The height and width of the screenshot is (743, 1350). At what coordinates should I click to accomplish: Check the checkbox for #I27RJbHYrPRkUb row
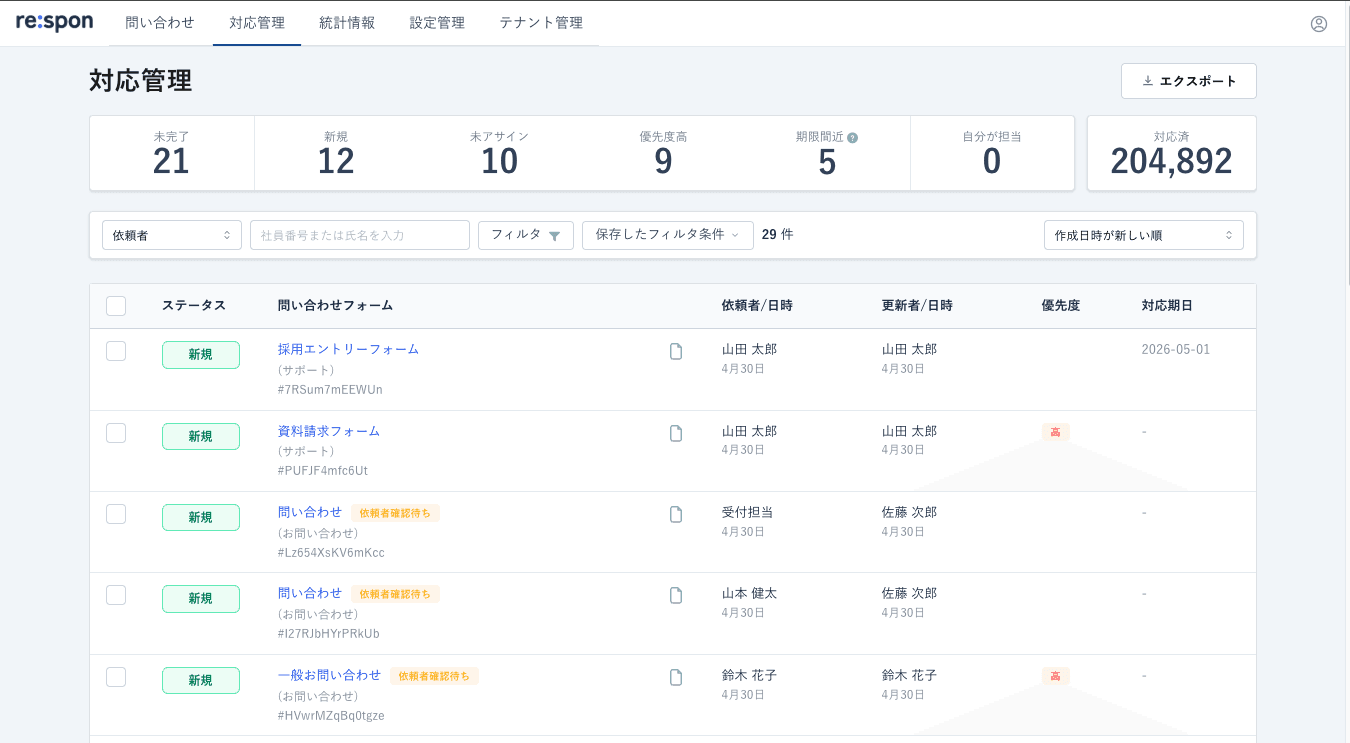(x=116, y=595)
